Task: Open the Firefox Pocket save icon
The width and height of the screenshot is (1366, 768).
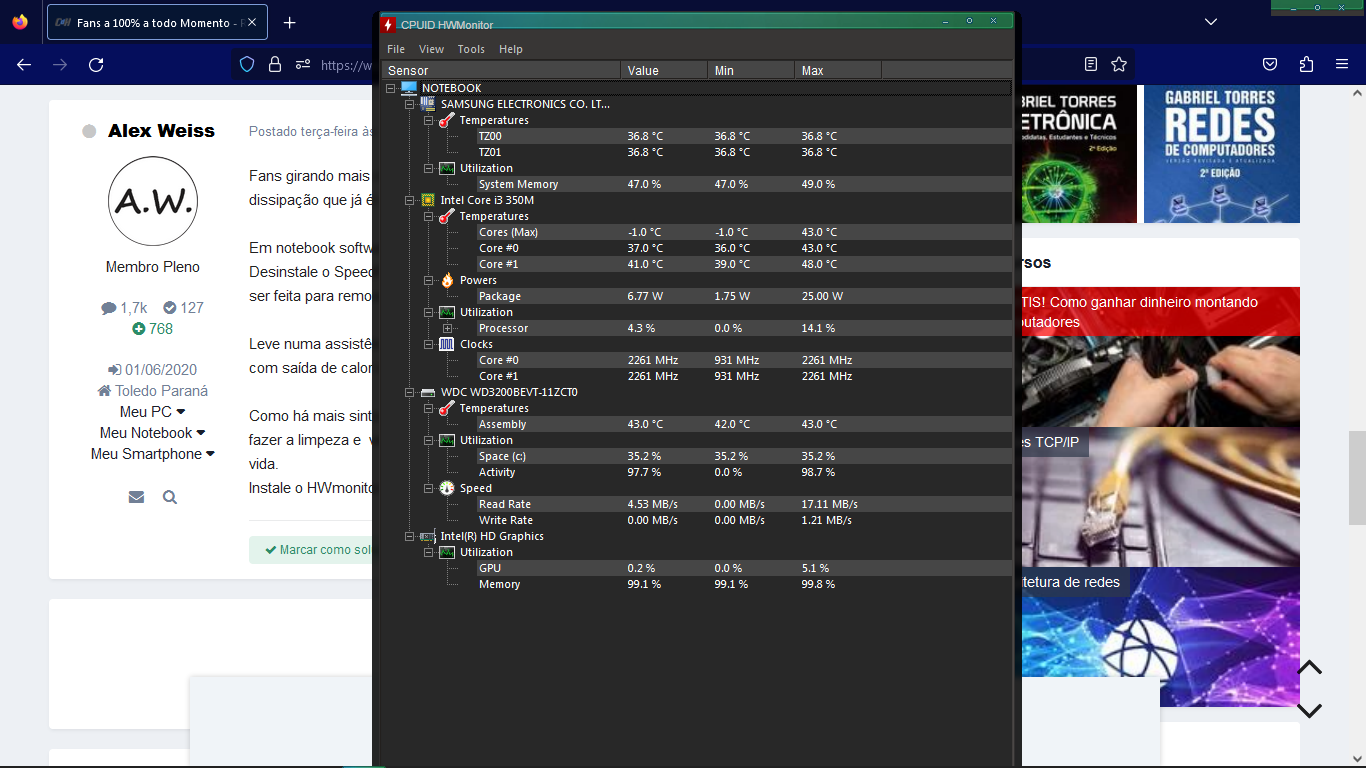Action: coord(1269,64)
